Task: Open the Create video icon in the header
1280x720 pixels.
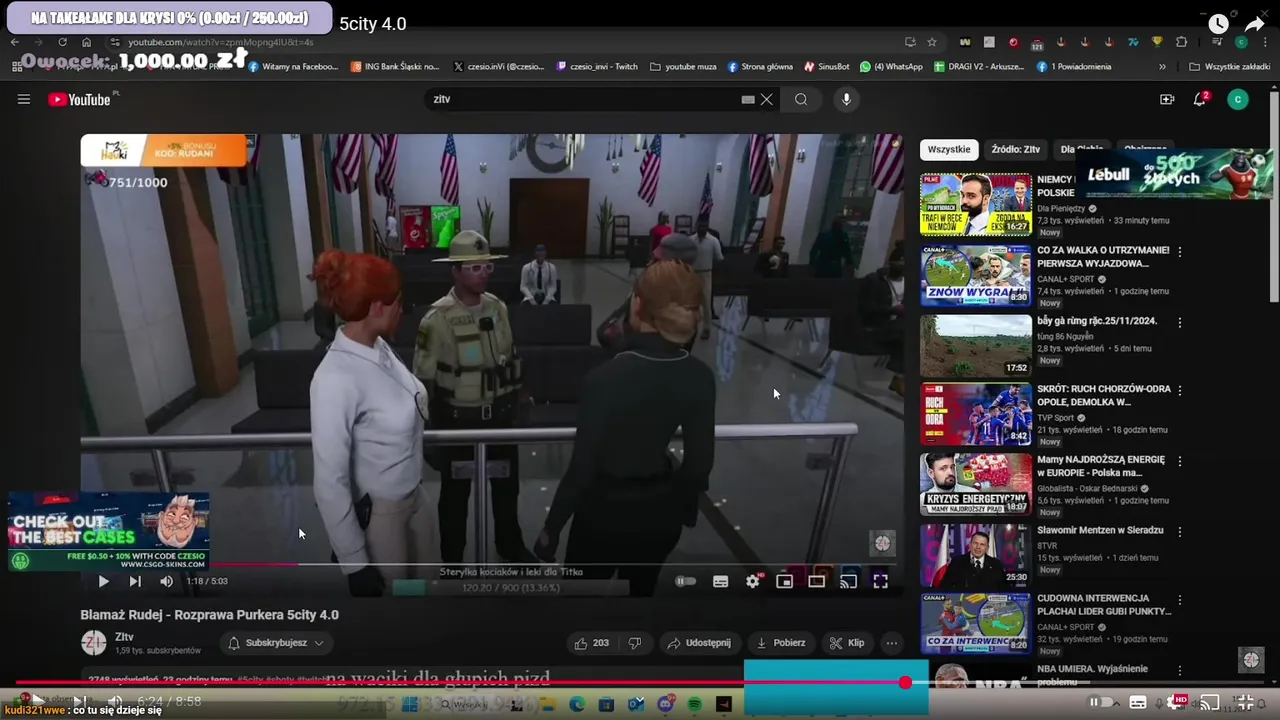Action: pyautogui.click(x=1167, y=99)
